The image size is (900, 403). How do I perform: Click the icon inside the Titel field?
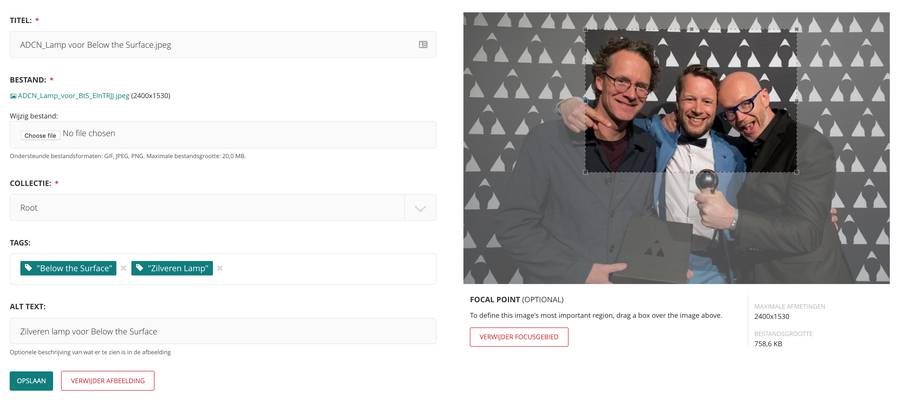click(423, 44)
